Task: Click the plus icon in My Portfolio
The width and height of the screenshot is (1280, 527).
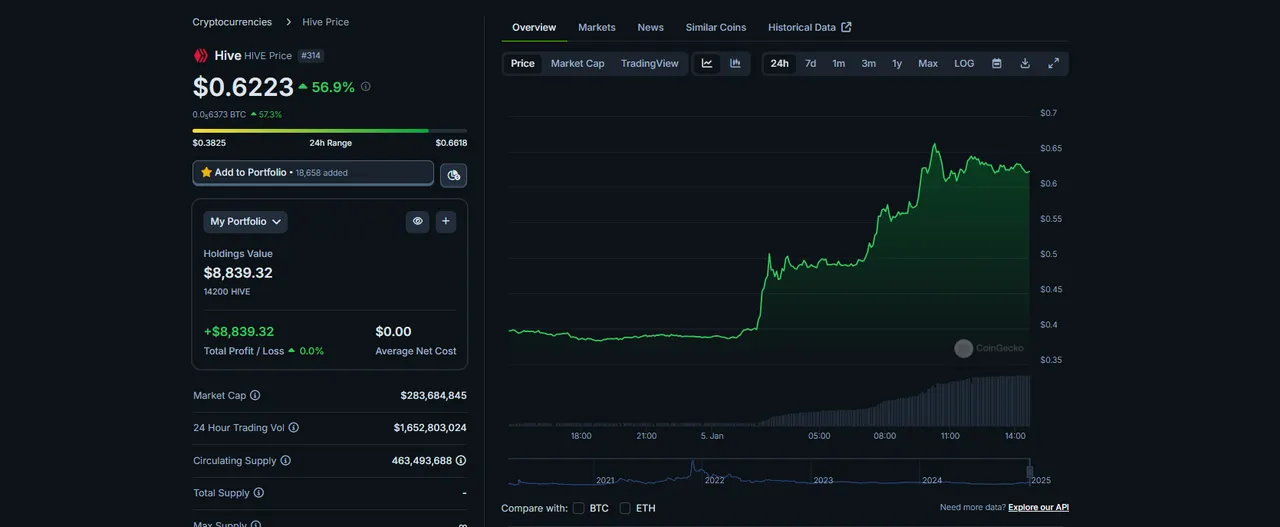Action: (x=446, y=221)
